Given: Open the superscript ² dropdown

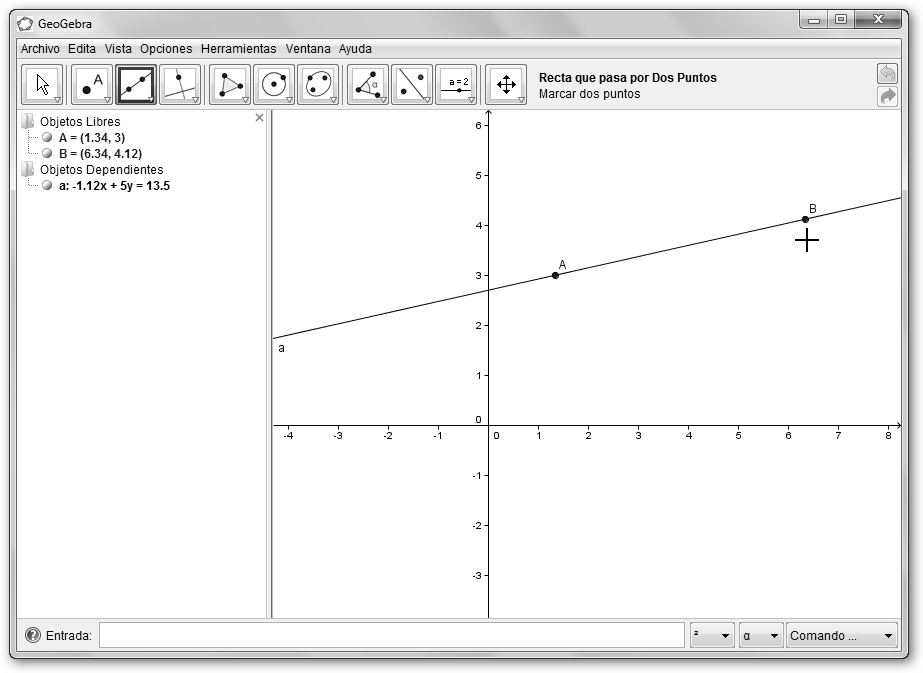Looking at the screenshot, I should pyautogui.click(x=712, y=636).
